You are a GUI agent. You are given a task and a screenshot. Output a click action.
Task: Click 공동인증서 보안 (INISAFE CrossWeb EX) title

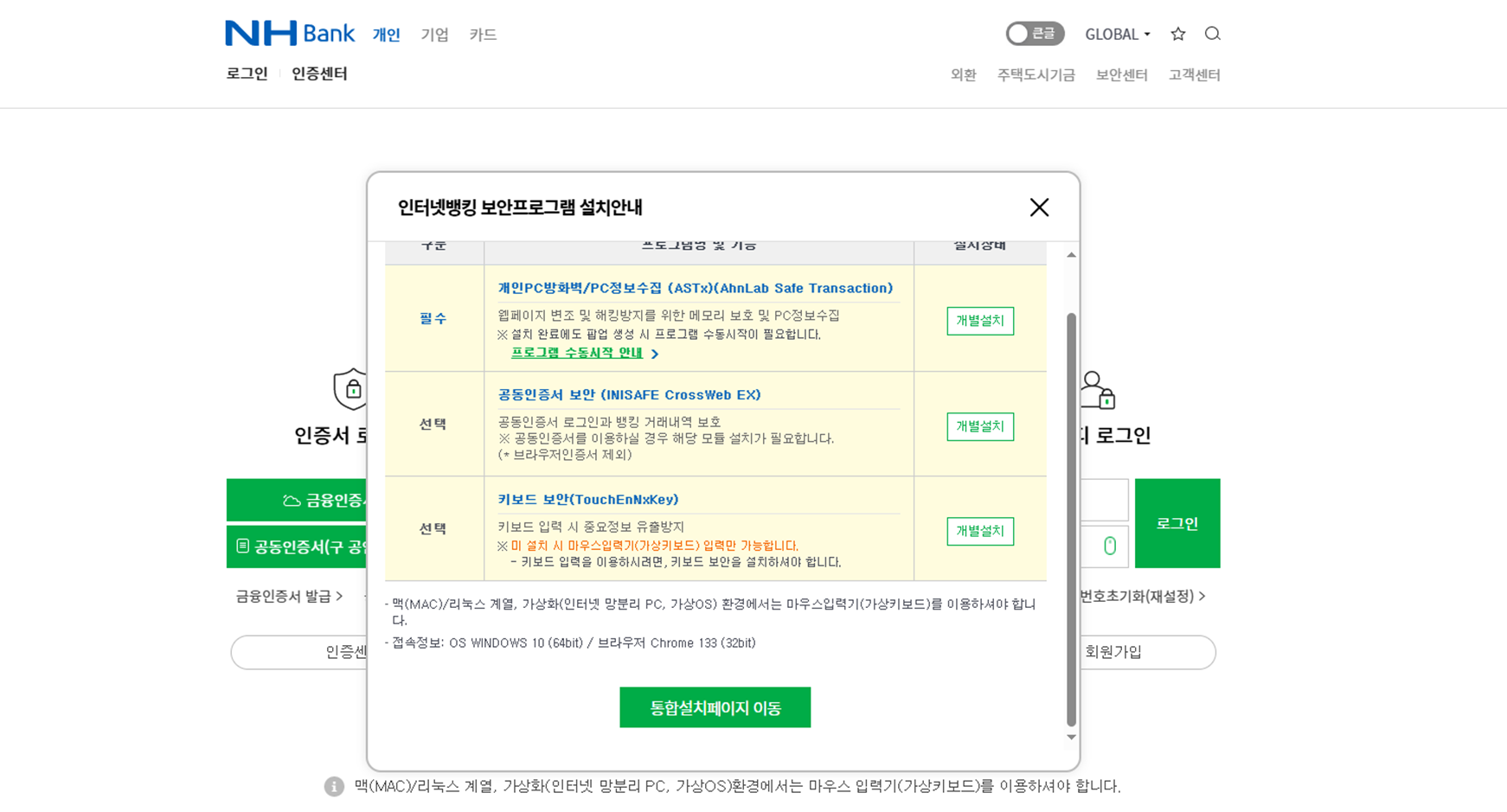[629, 394]
